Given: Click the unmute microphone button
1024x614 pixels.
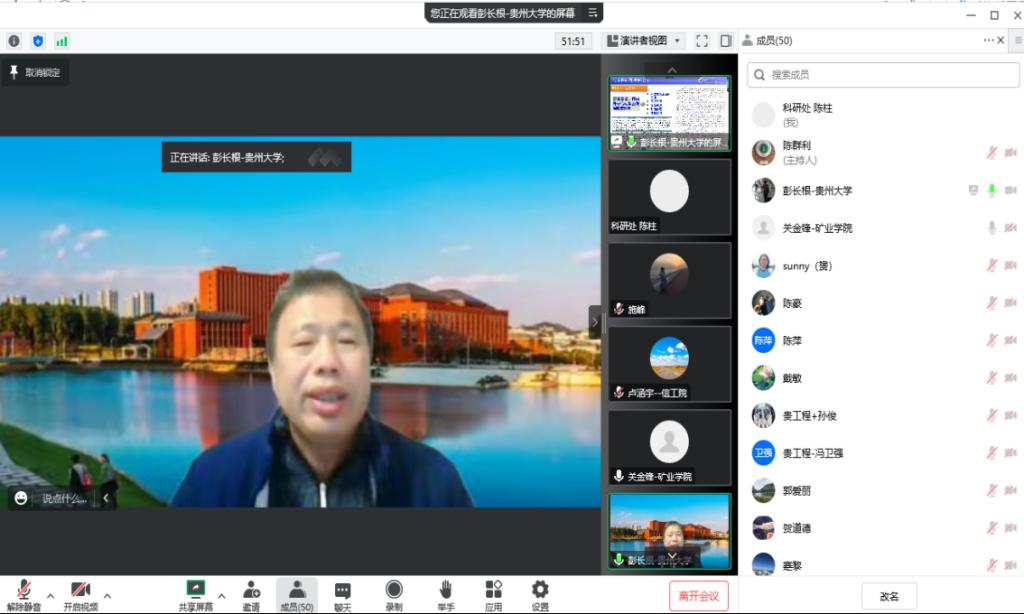Looking at the screenshot, I should [24, 590].
